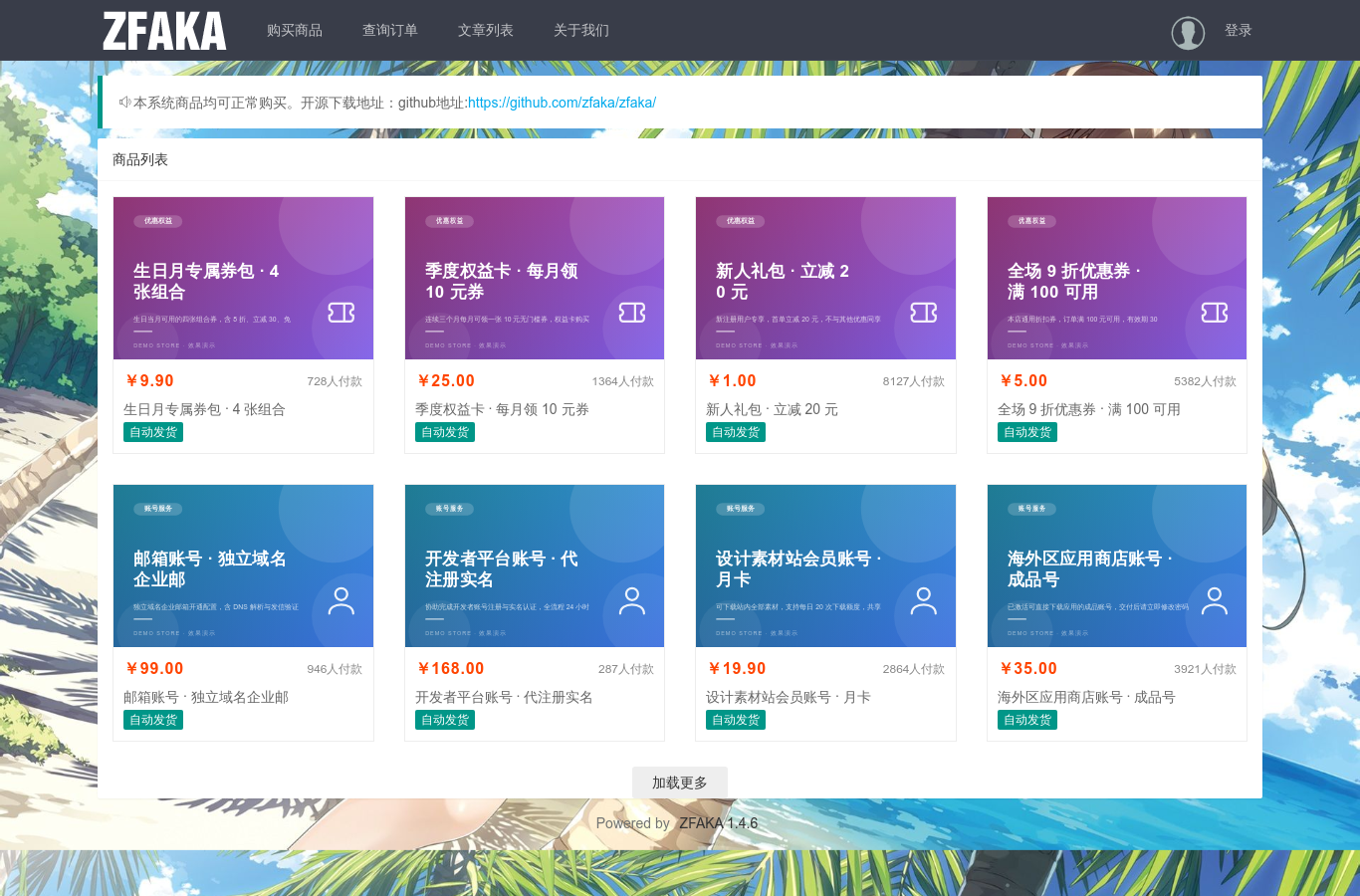This screenshot has height=896, width=1360.
Task: Click the ￥1.00 price
Action: tap(732, 381)
